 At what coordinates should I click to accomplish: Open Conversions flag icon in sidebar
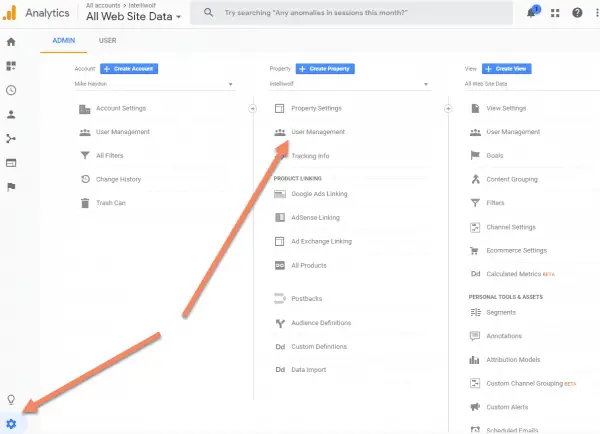[x=11, y=187]
